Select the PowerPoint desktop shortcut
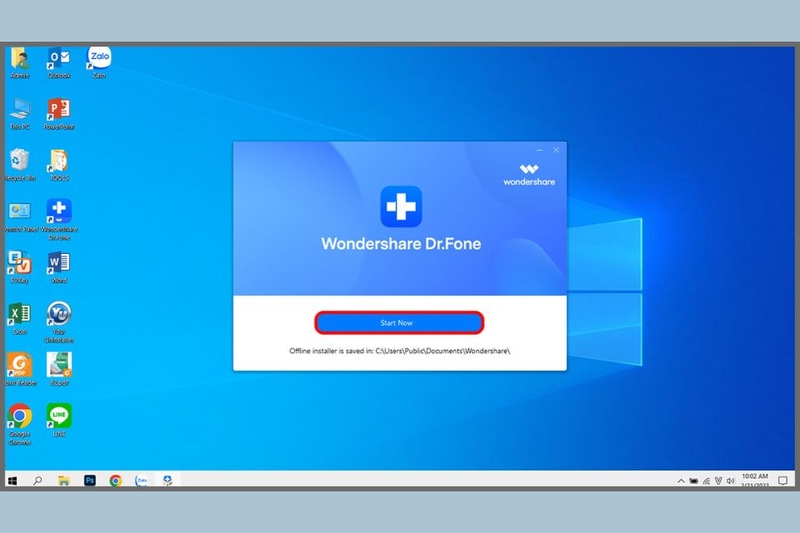The image size is (800, 533). 59,114
